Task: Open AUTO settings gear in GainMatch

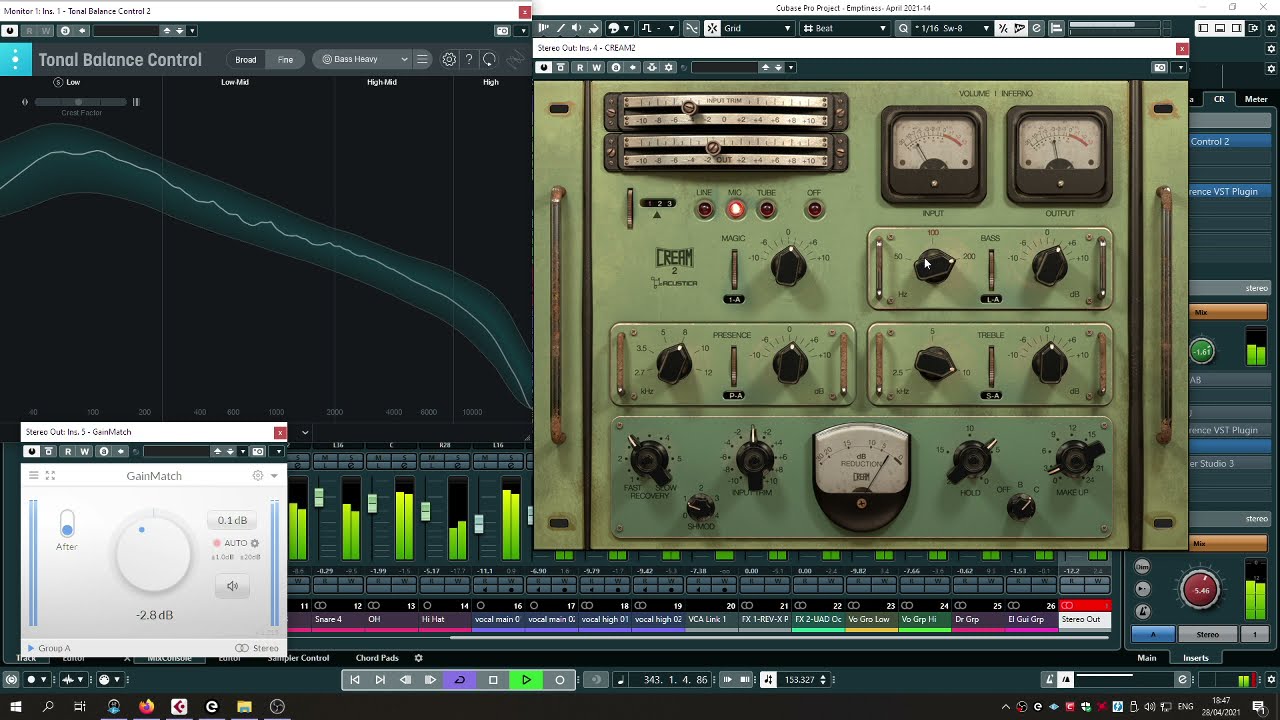Action: (255, 543)
